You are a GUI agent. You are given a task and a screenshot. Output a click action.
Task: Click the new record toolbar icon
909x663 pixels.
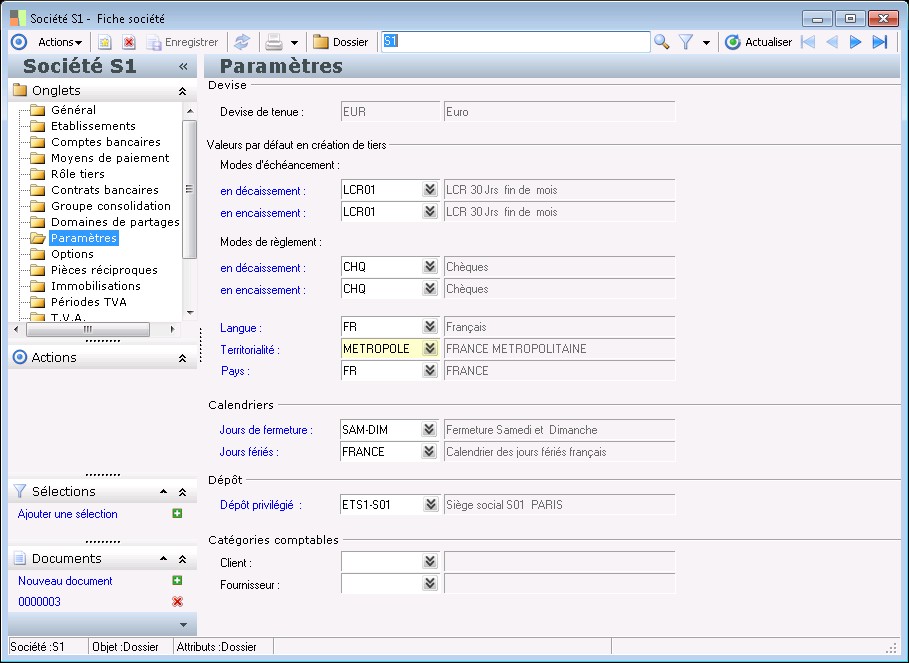104,42
